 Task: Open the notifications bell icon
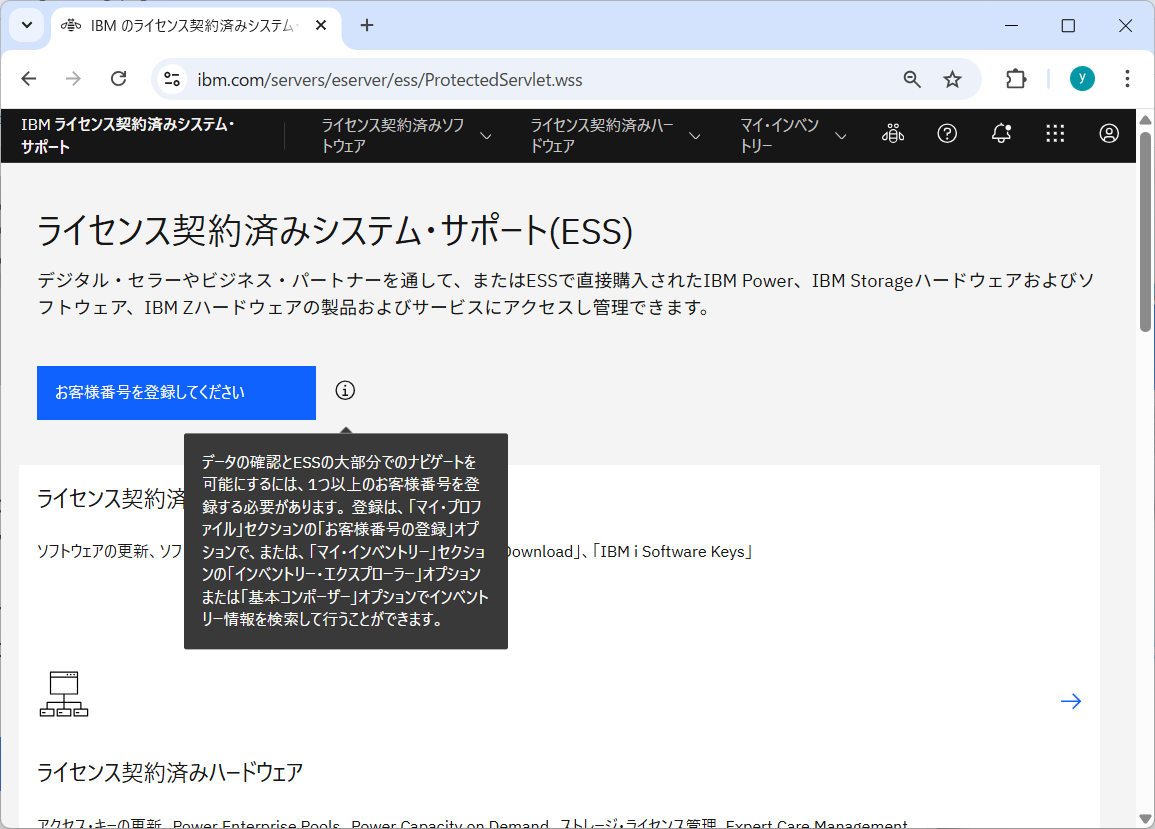(1001, 133)
